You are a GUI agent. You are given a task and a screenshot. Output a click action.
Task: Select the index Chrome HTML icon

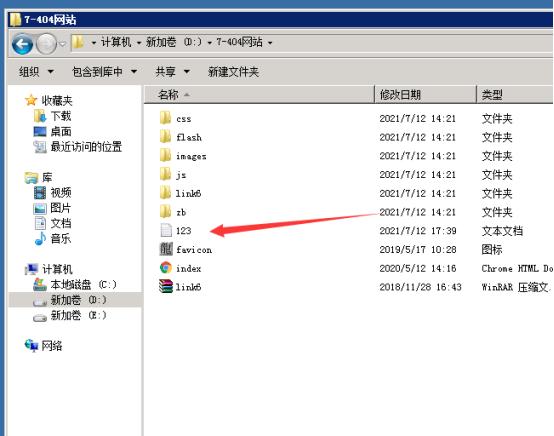(166, 268)
